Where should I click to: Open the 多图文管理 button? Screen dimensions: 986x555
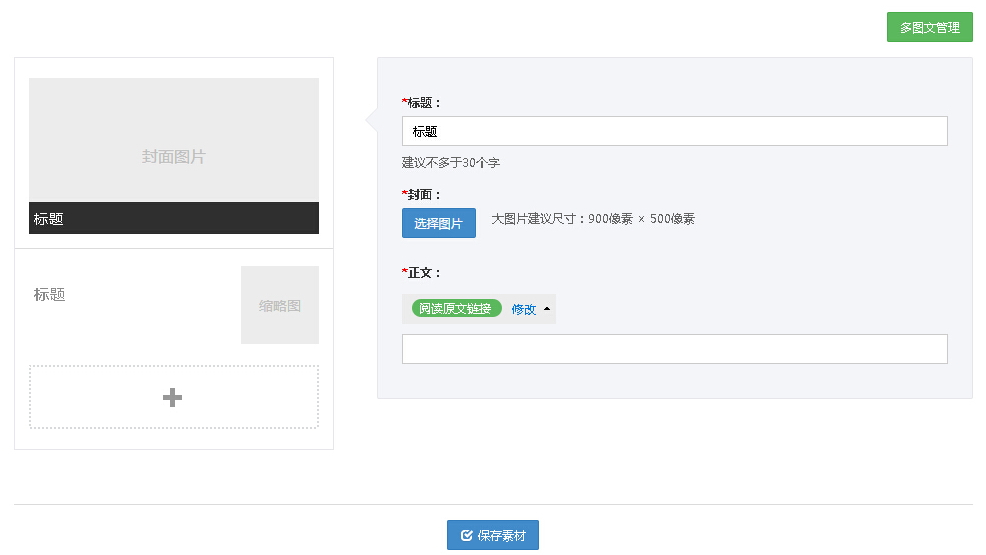click(x=929, y=27)
